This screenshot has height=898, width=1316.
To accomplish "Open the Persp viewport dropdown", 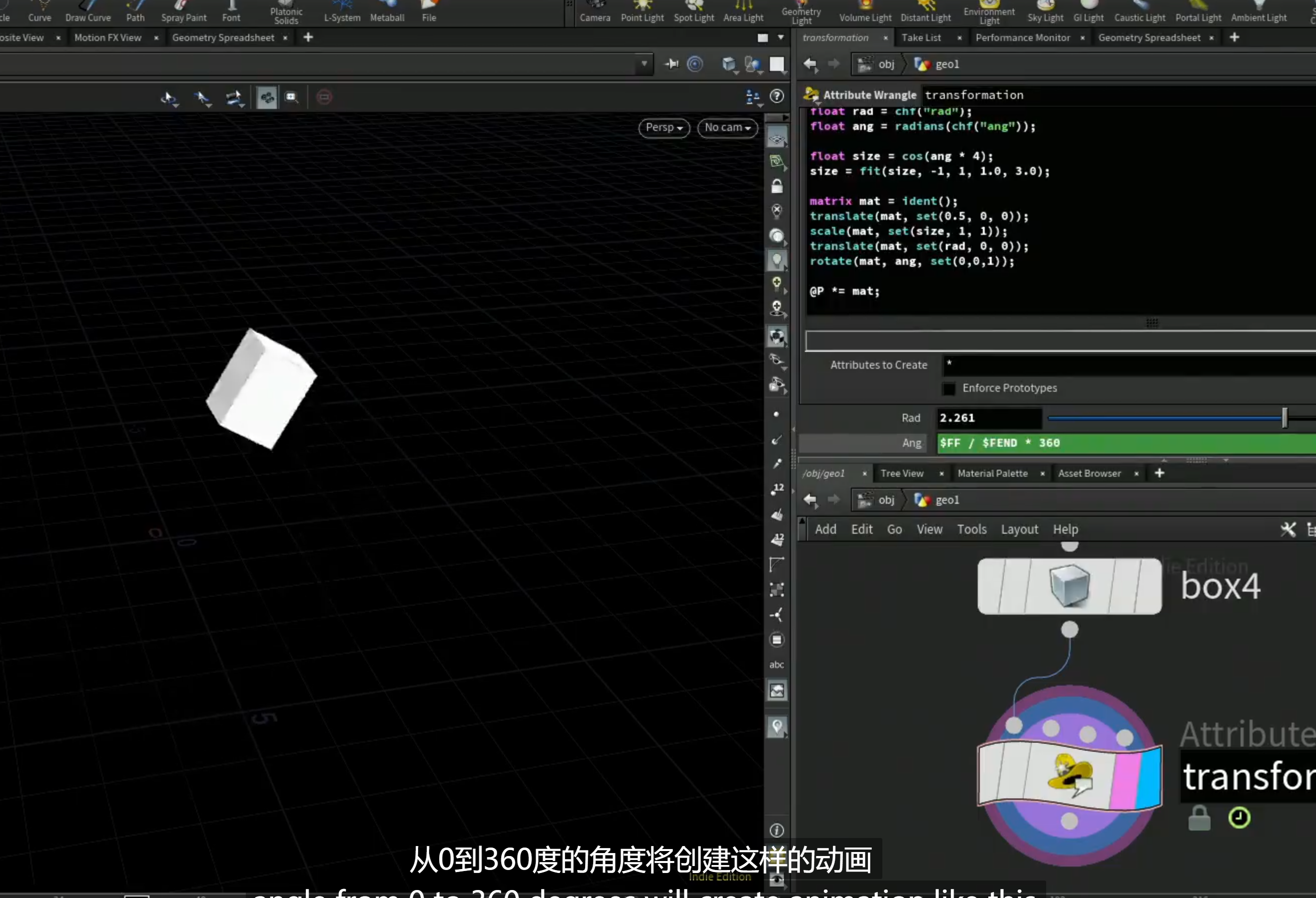I will click(x=663, y=127).
